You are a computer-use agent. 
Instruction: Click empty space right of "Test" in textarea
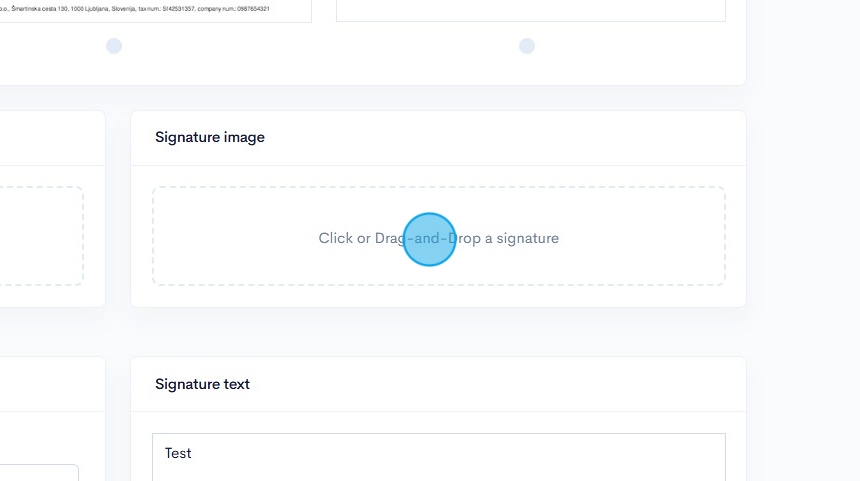450,453
